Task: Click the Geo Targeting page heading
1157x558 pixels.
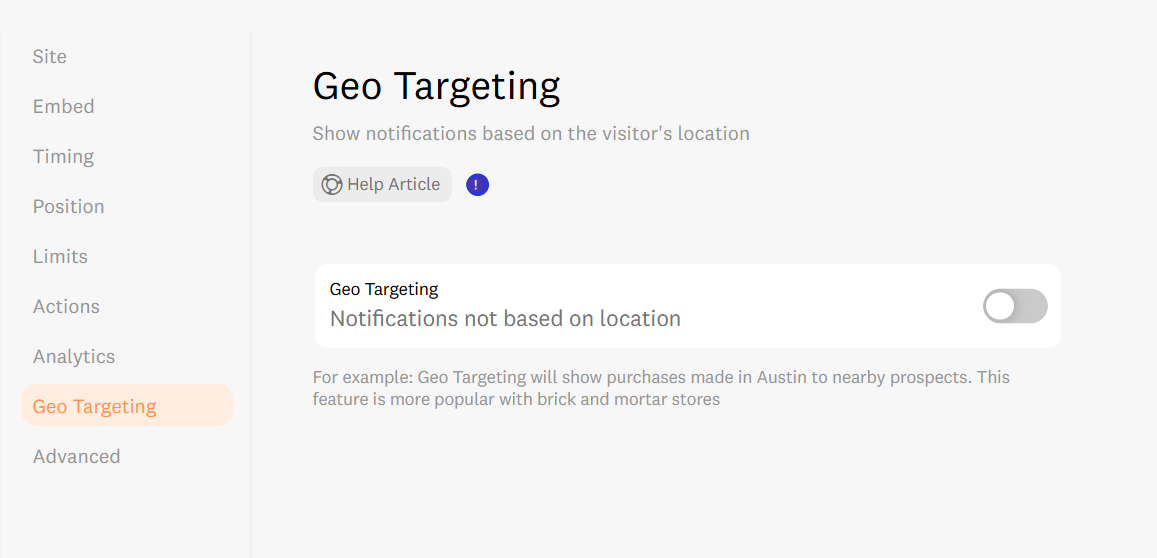Action: (x=436, y=86)
